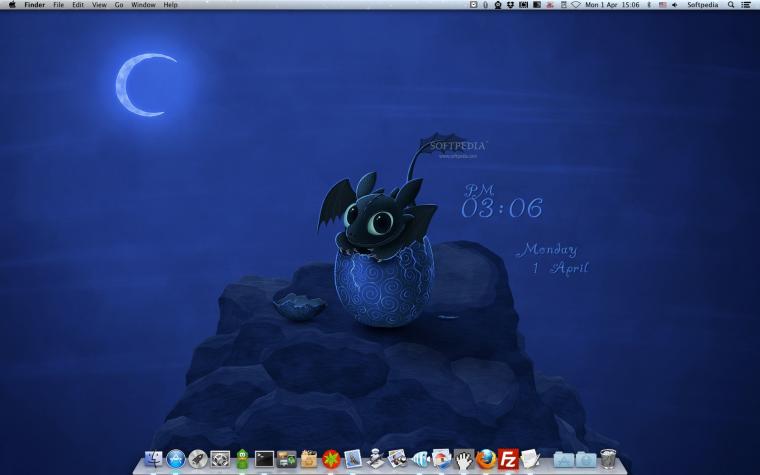This screenshot has width=760, height=475.
Task: Click the Bluetooth icon in menu bar
Action: [649, 5]
